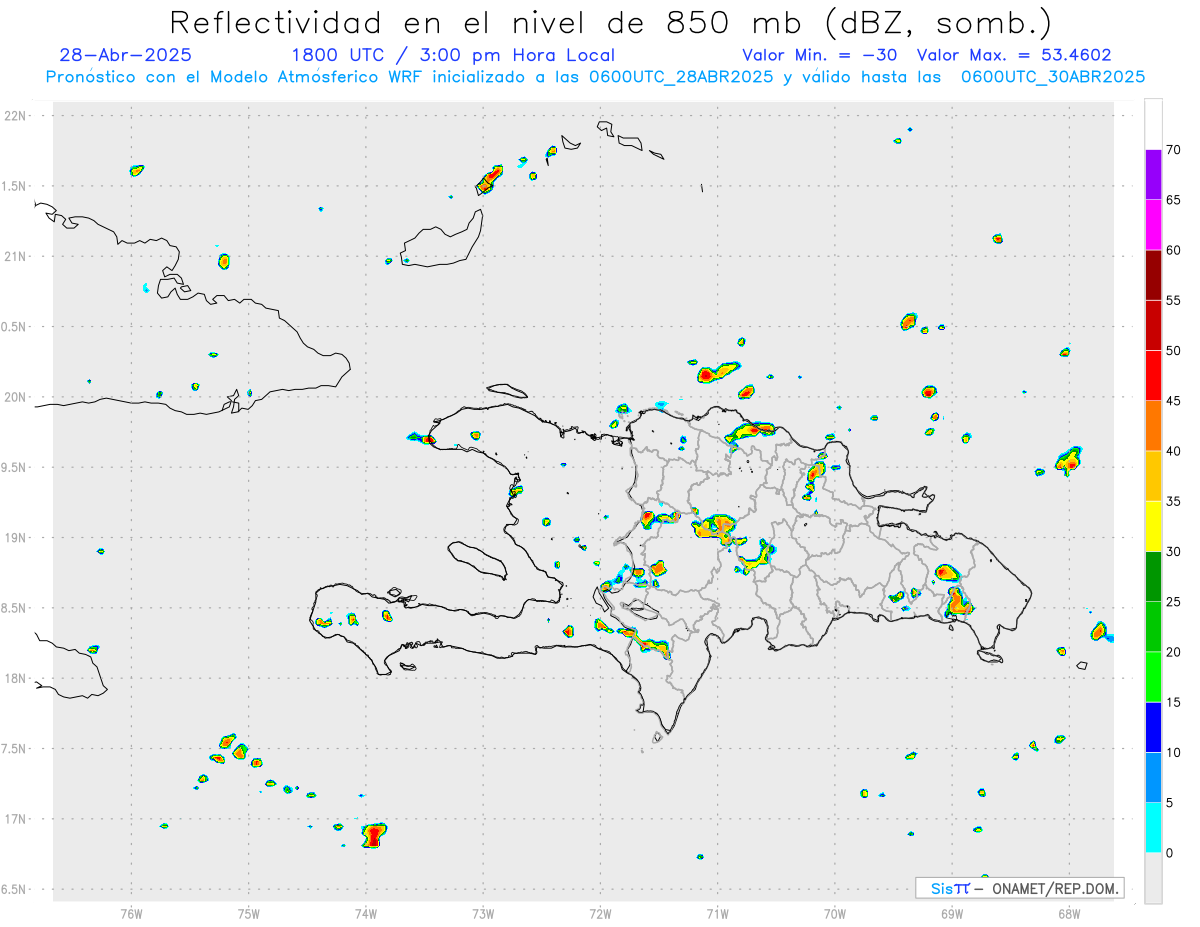
Task: Click the colorbar label '0'
Action: tap(1170, 853)
